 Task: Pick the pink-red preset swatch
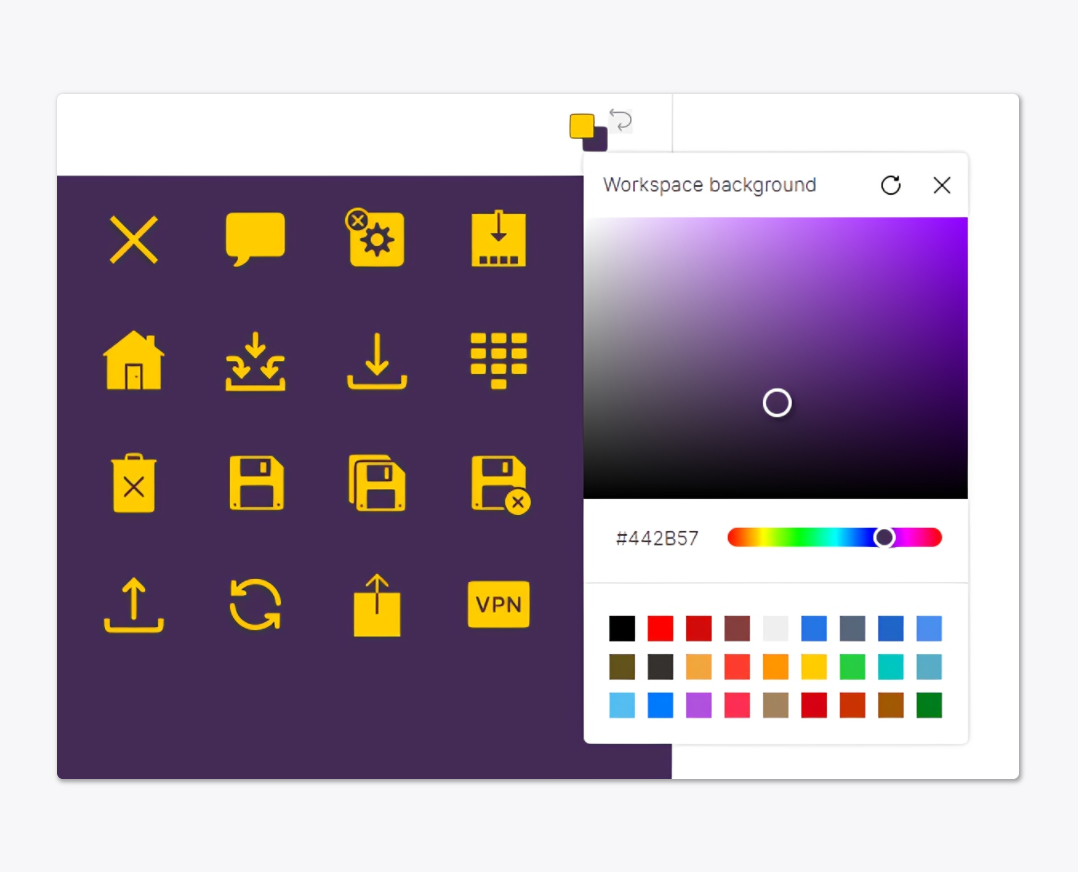click(x=737, y=705)
